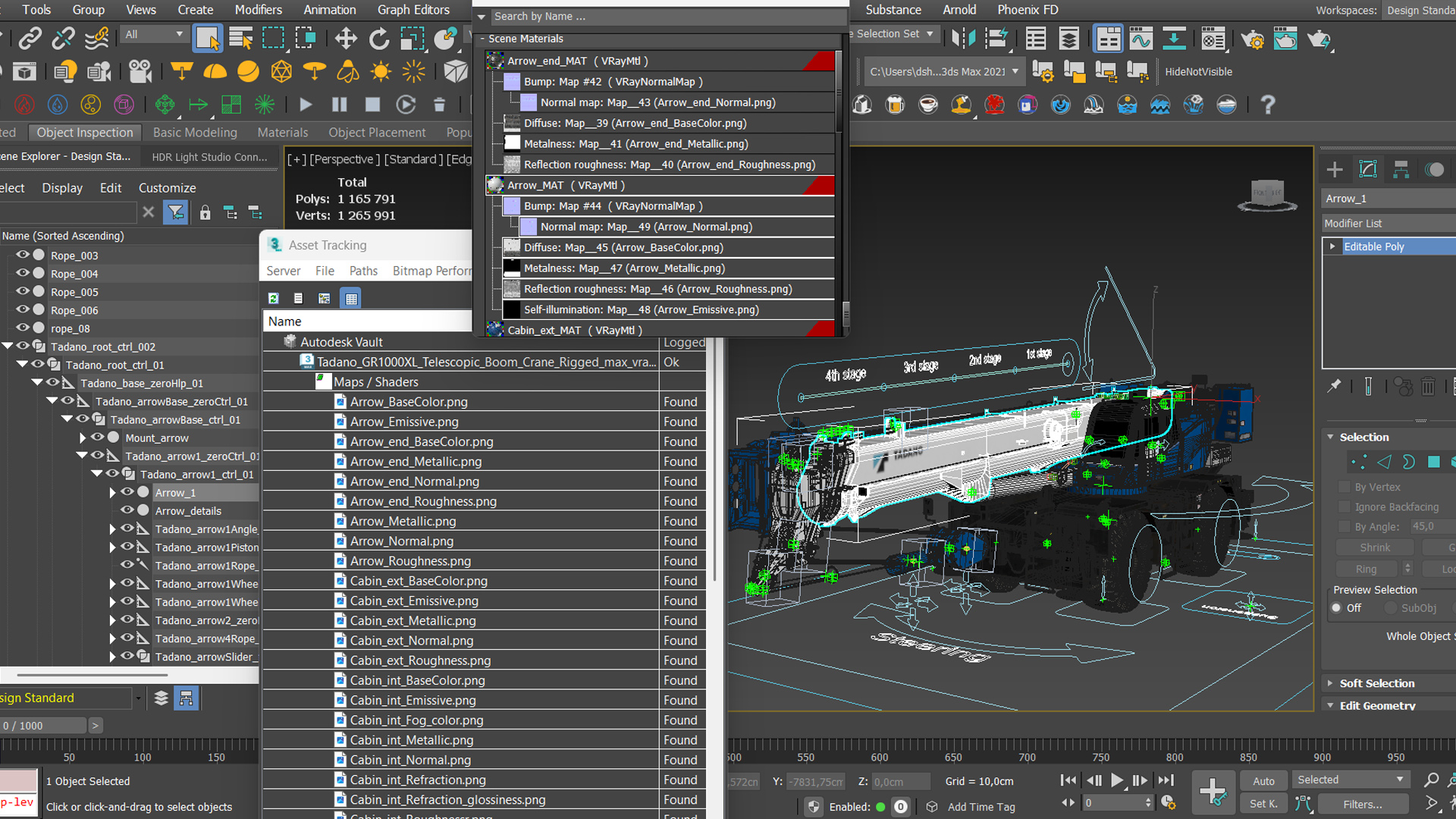This screenshot has height=819, width=1456.
Task: Activate the Select Object tool
Action: pos(207,38)
